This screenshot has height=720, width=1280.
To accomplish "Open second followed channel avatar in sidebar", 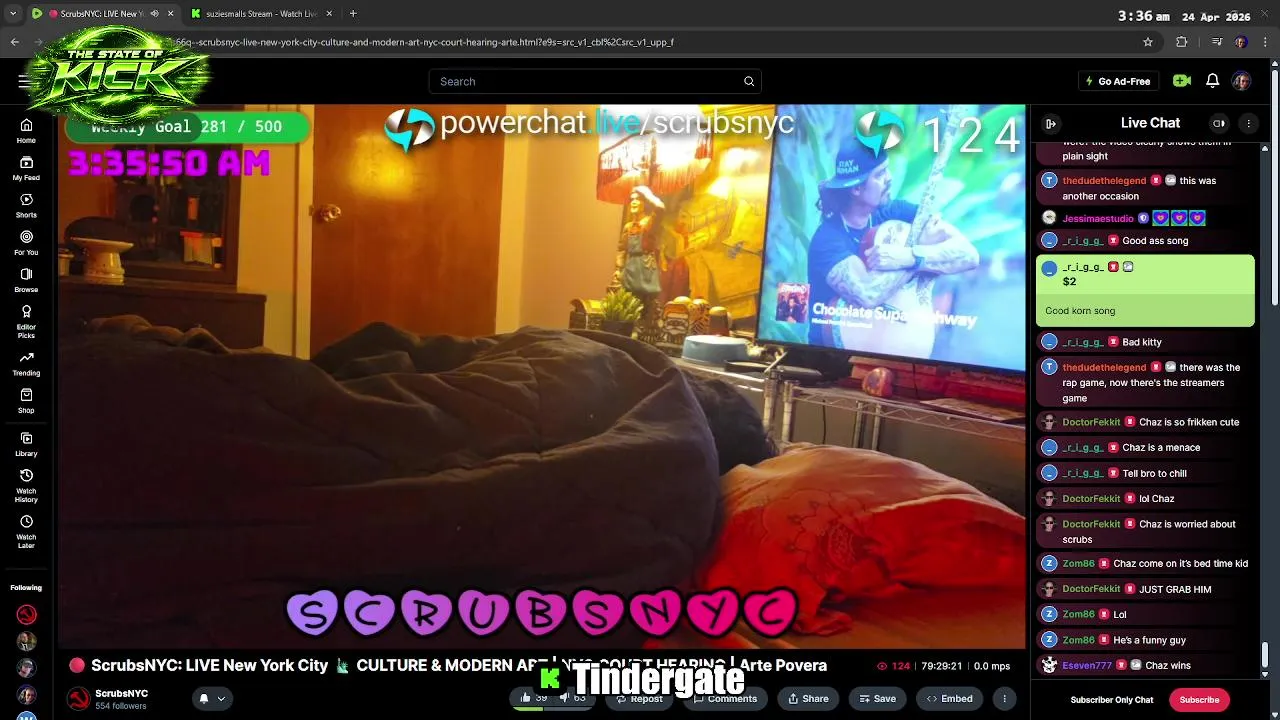I will point(26,641).
